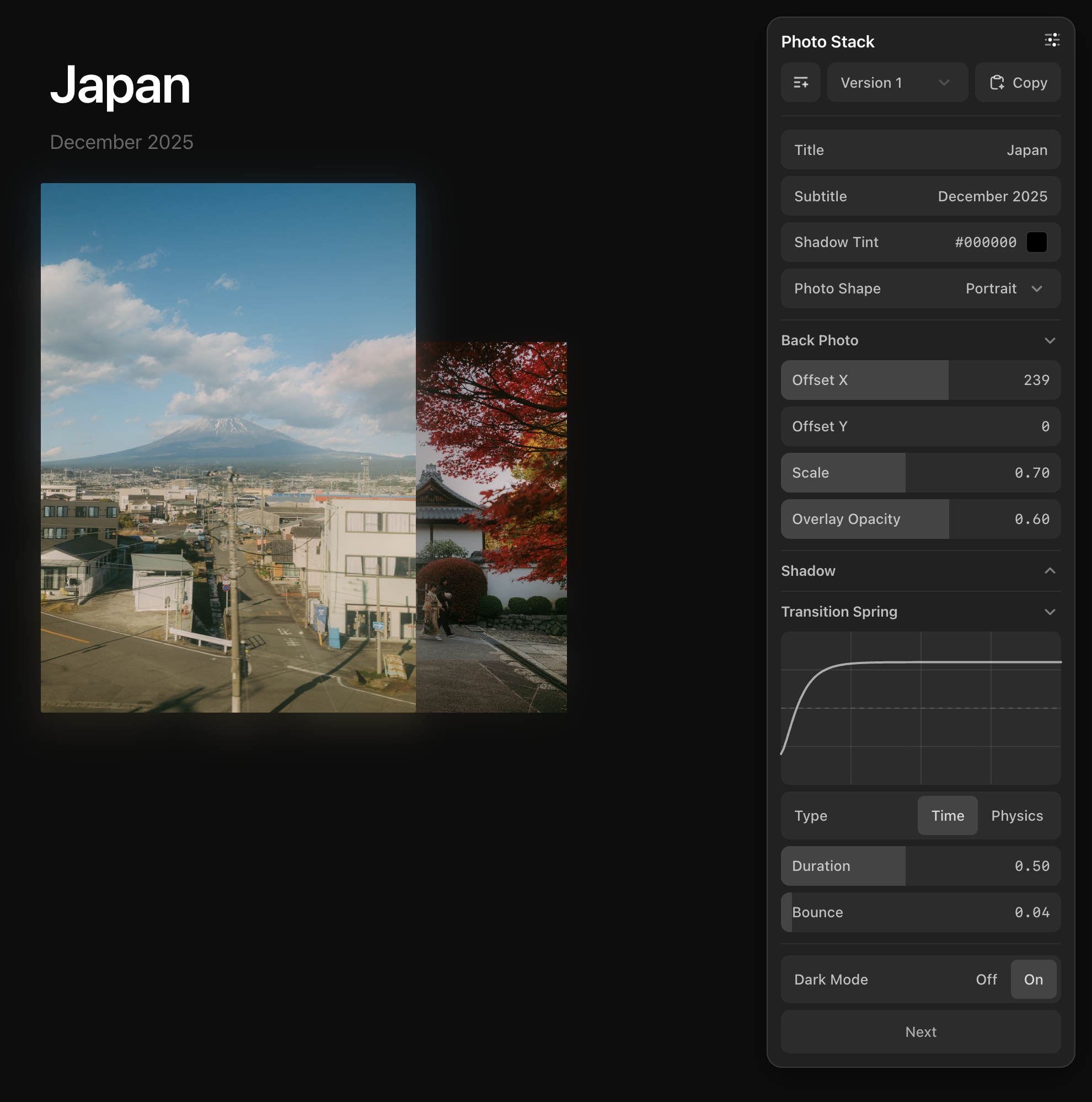Collapse the Transition Spring section

click(x=1050, y=612)
